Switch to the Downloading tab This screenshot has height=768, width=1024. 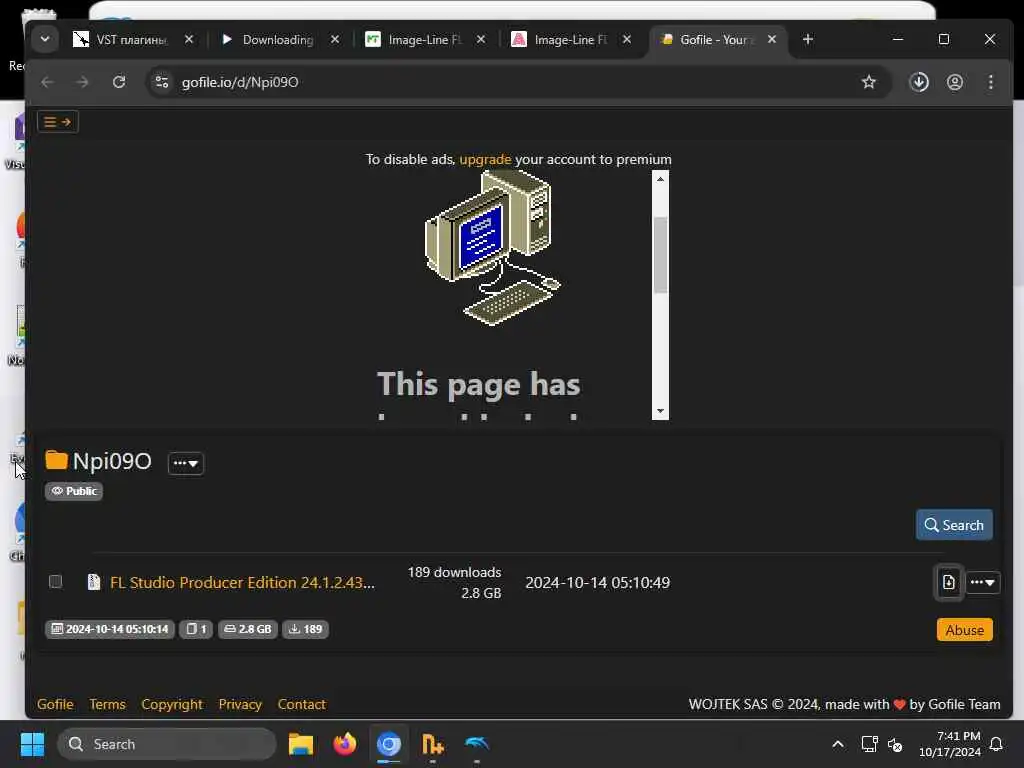pos(279,40)
